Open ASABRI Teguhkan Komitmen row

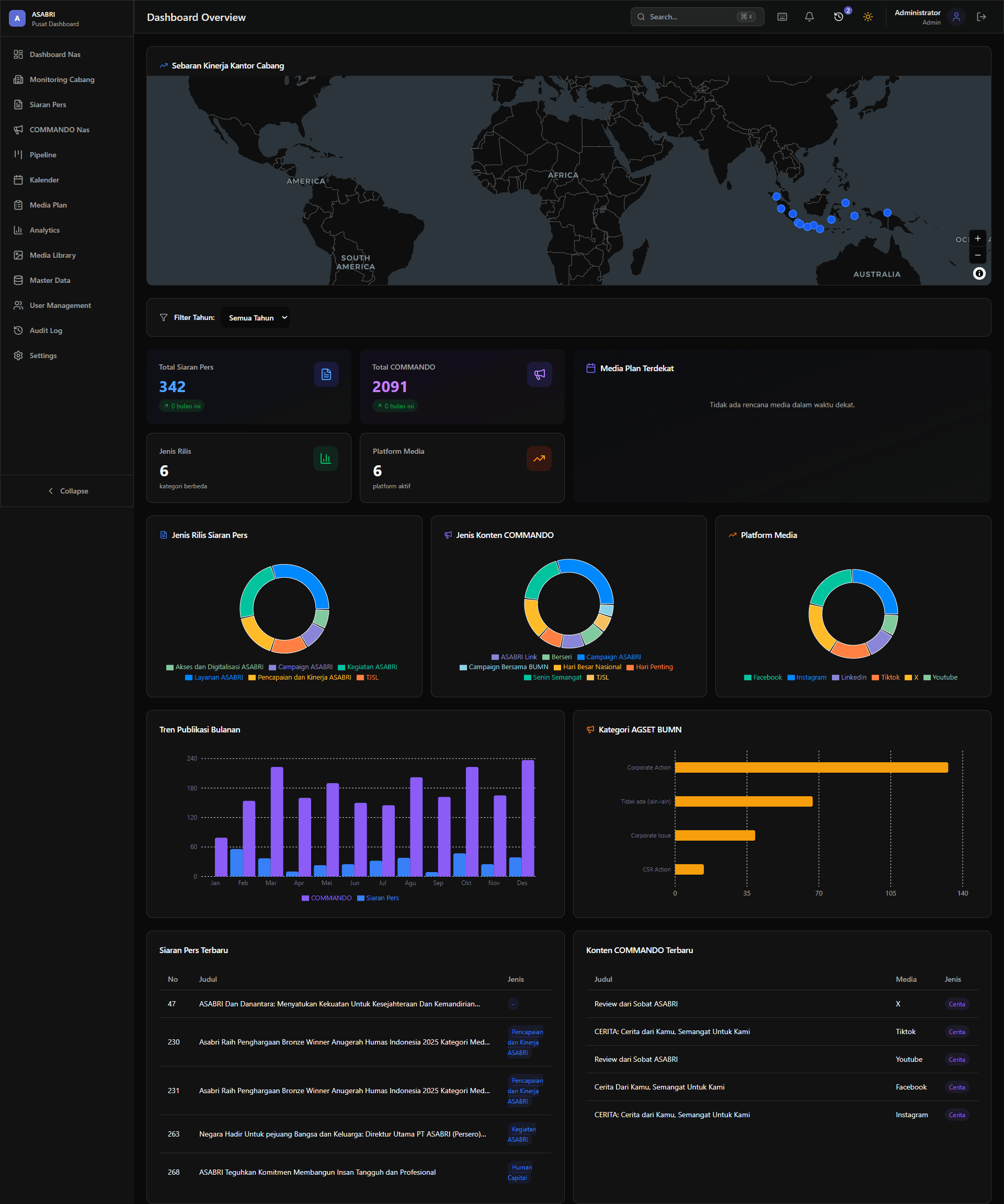[356, 1173]
